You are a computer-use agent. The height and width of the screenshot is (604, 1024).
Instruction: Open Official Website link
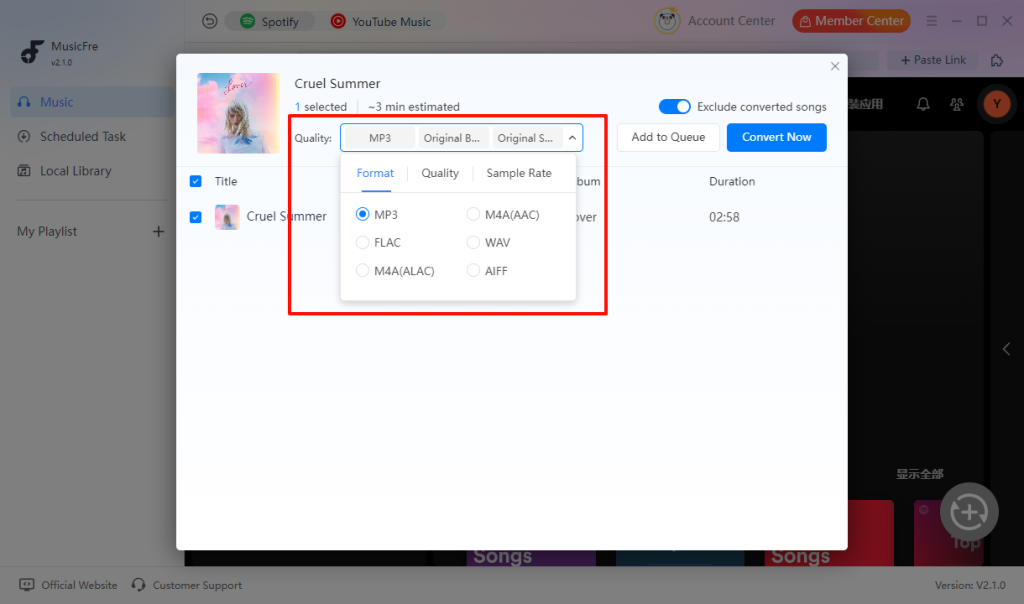point(69,585)
